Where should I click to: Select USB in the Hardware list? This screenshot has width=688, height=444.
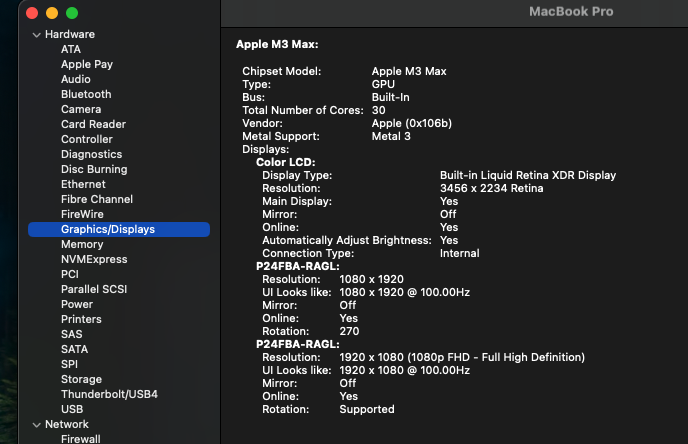coord(72,409)
